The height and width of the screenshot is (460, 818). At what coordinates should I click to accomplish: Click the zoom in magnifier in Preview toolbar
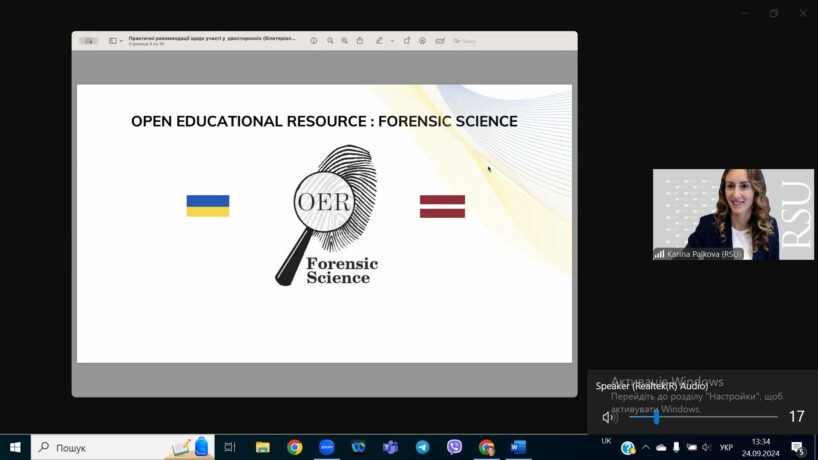345,41
